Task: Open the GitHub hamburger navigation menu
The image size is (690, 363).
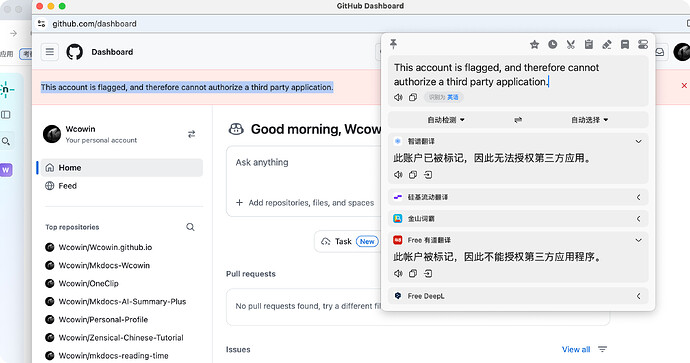Action: coord(50,52)
